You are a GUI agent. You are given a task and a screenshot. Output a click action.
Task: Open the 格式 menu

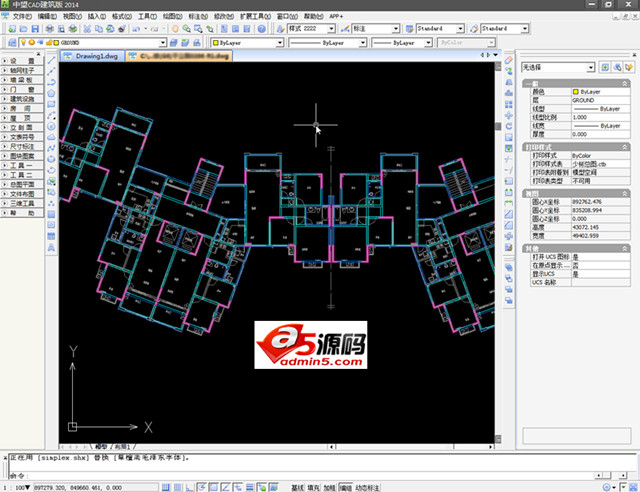[x=122, y=16]
